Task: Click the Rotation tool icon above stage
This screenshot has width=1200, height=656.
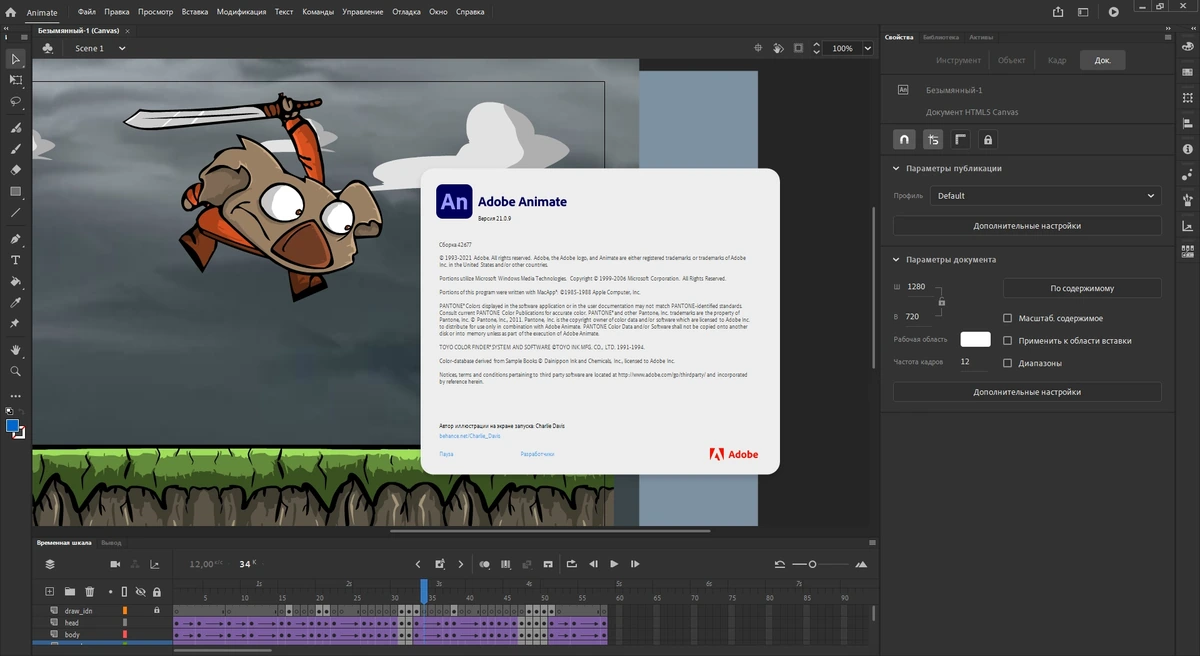Action: (x=778, y=48)
